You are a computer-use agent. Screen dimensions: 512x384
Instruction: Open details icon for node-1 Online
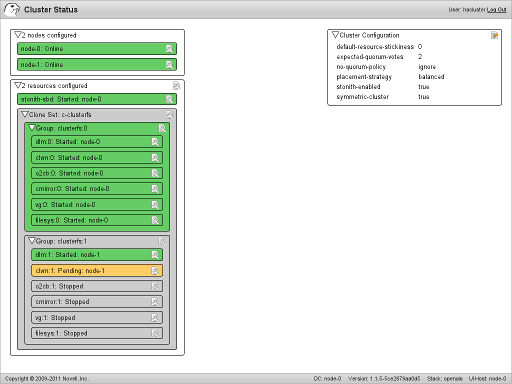tap(170, 65)
